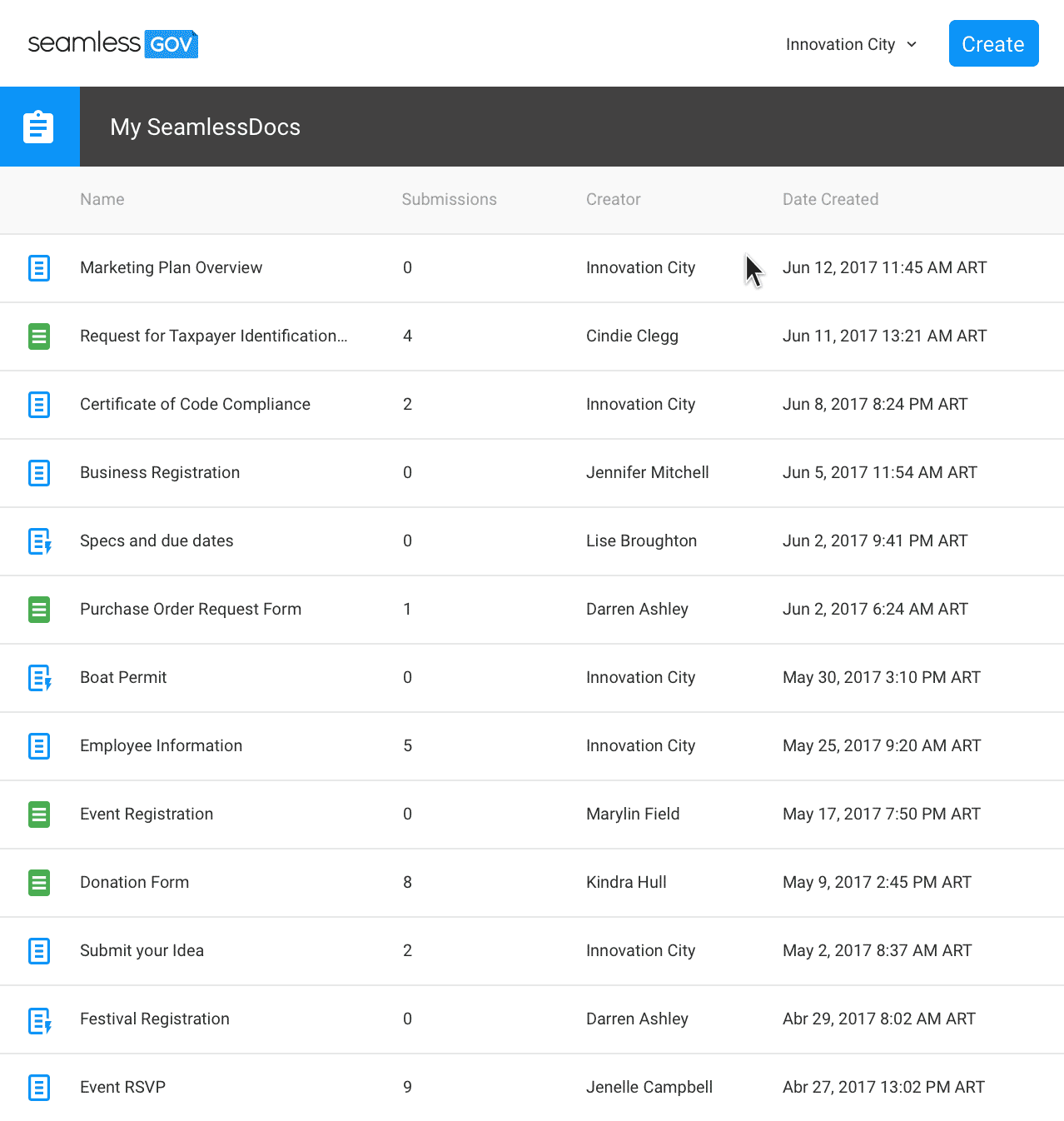This screenshot has width=1064, height=1121.
Task: Click creator Jennifer Mitchell
Action: click(647, 472)
